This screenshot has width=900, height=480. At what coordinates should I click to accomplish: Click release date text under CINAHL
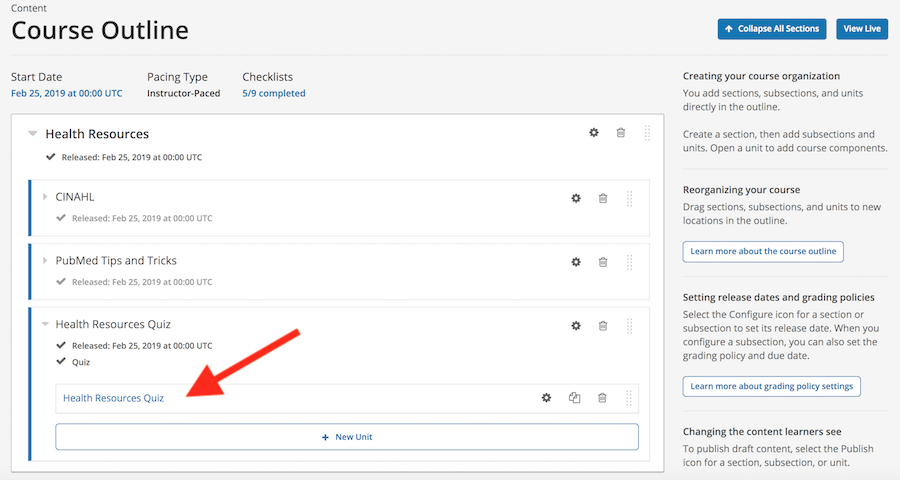point(142,218)
